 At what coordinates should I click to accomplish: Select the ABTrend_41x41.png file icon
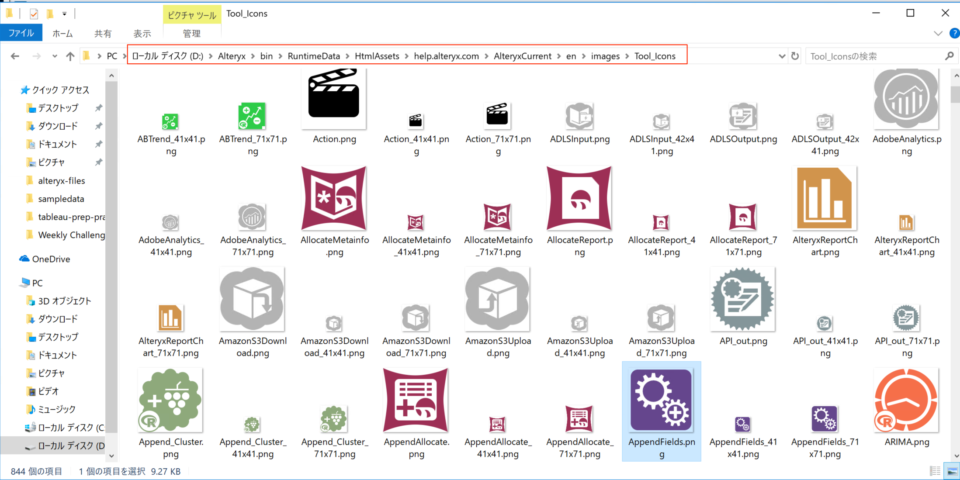(x=170, y=121)
